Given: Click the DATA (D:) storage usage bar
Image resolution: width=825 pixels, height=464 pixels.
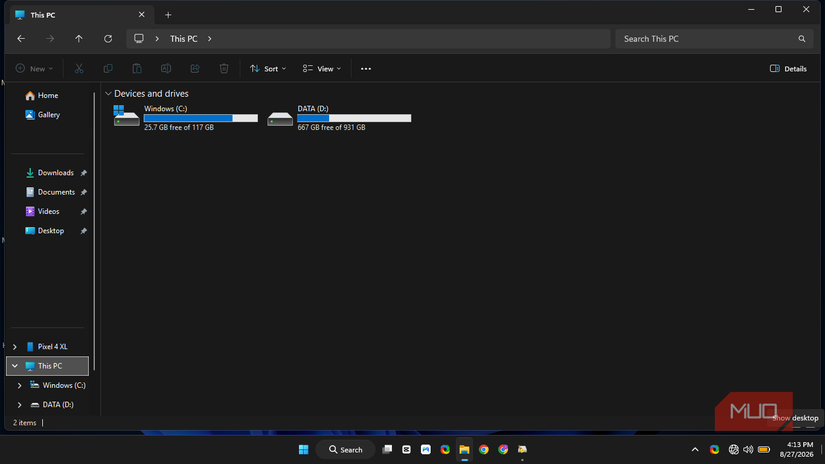Looking at the screenshot, I should (354, 118).
